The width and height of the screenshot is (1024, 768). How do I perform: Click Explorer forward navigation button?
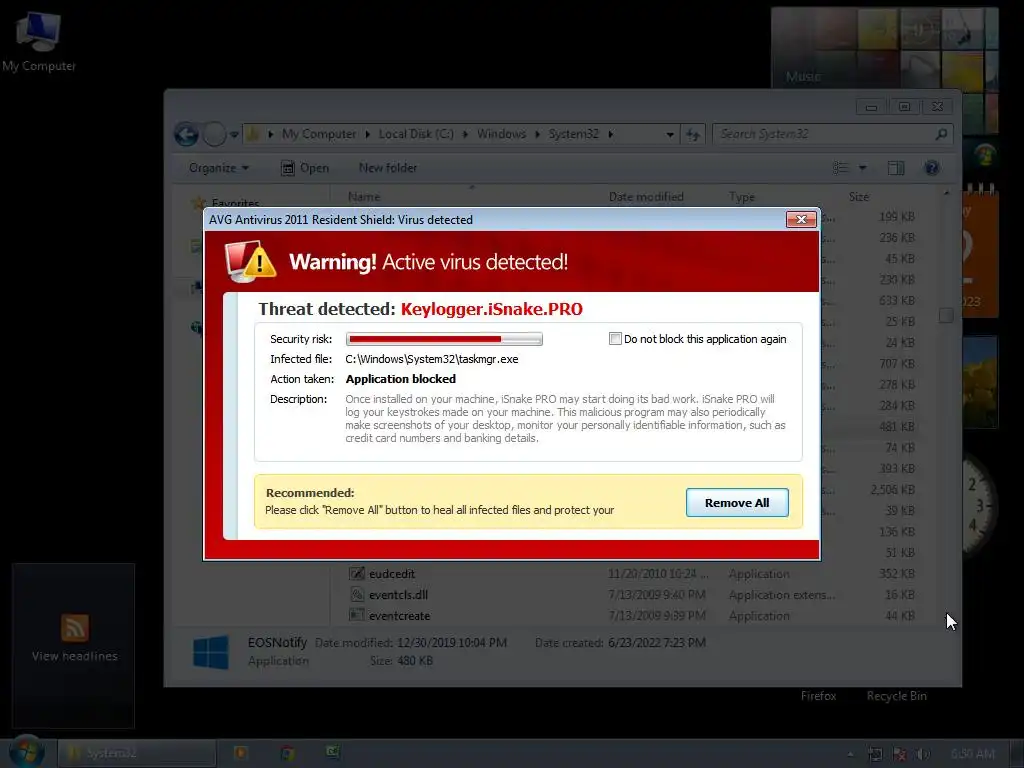[x=214, y=135]
